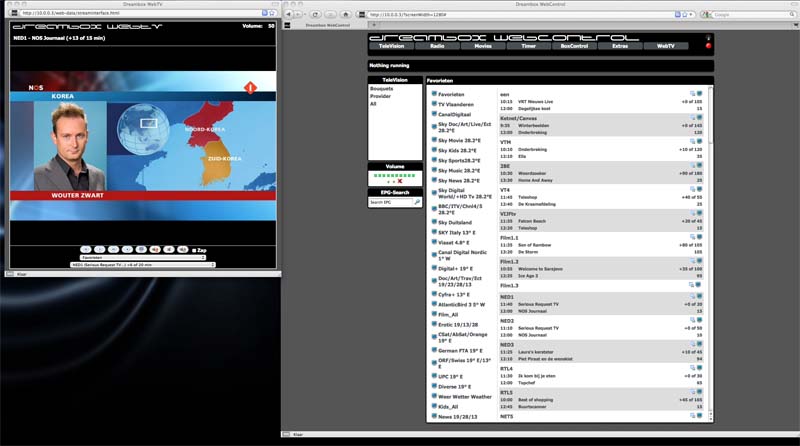Open the Sky News 28.2°E bouquet

point(459,181)
